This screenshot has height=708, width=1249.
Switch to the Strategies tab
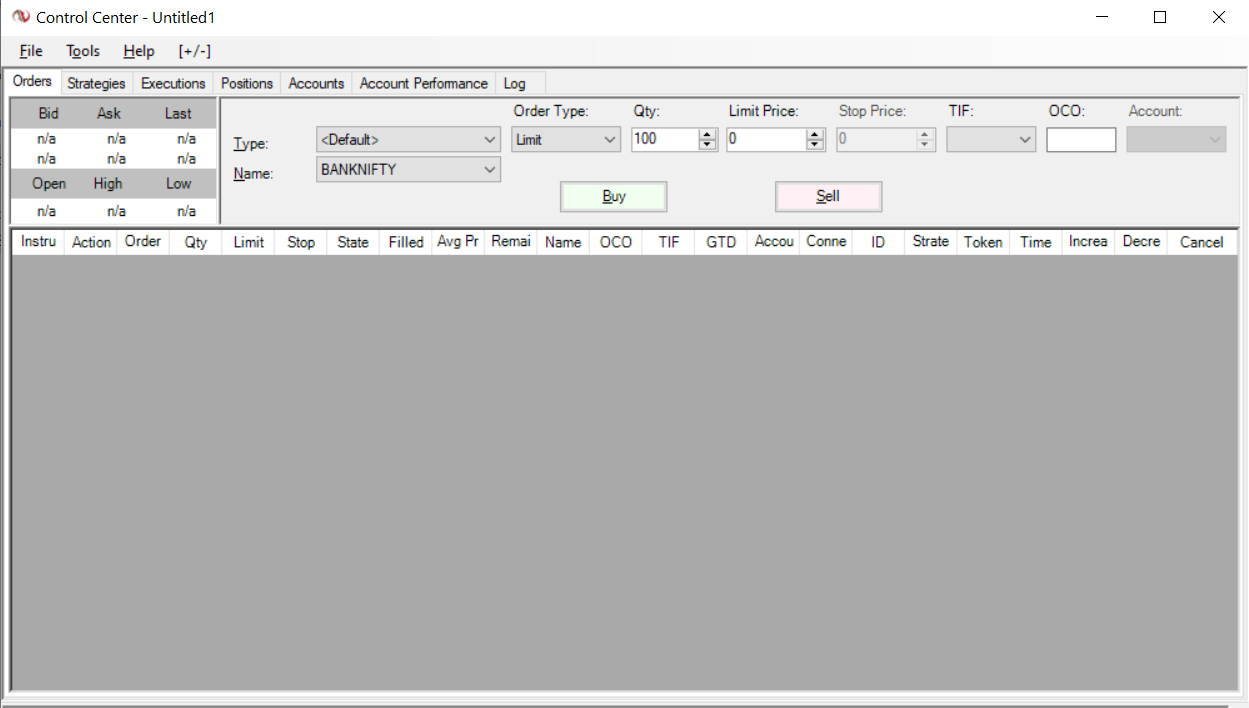[x=97, y=84]
